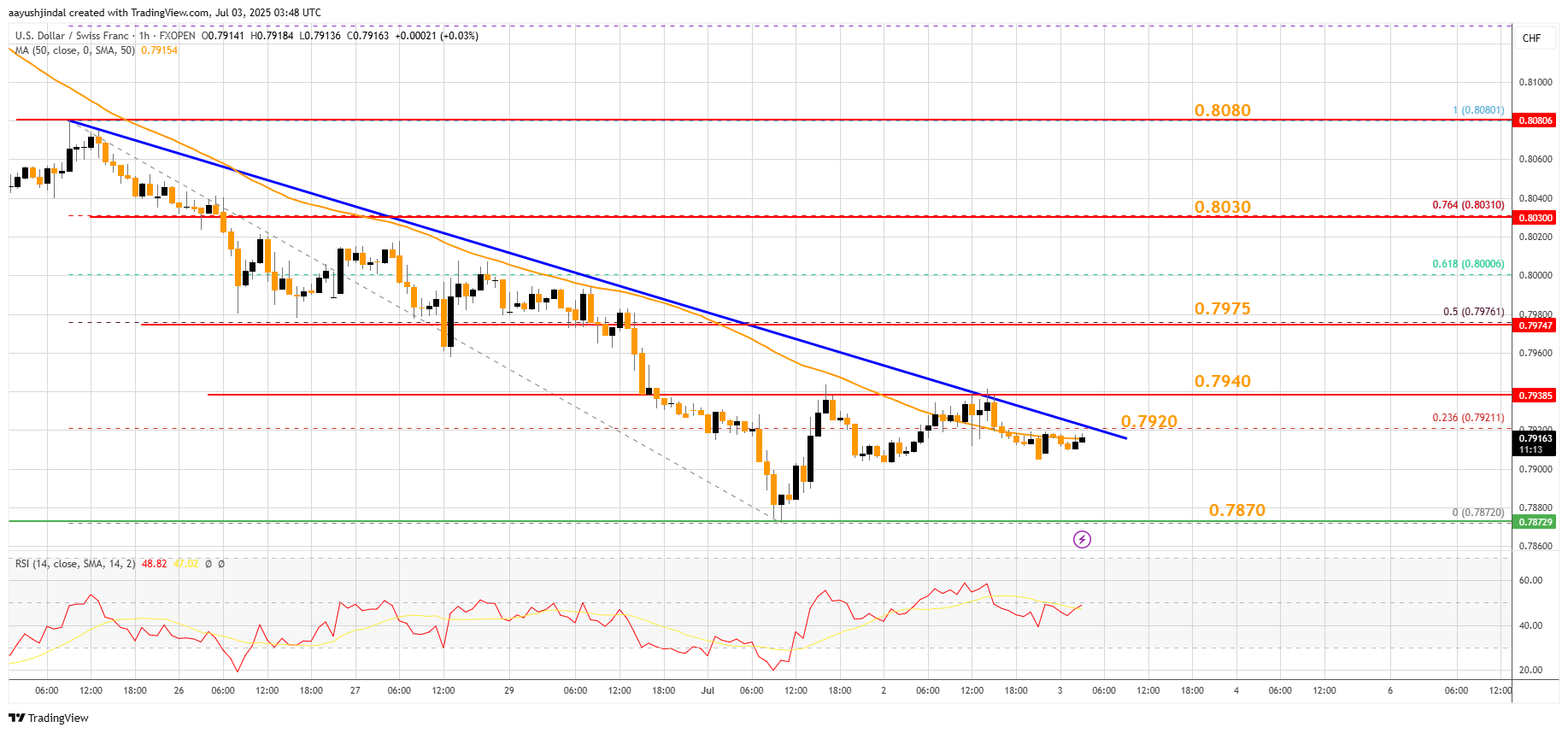Click the Fib label 1 (0.80801)
Viewport: 1568px width, 733px height.
1478,110
